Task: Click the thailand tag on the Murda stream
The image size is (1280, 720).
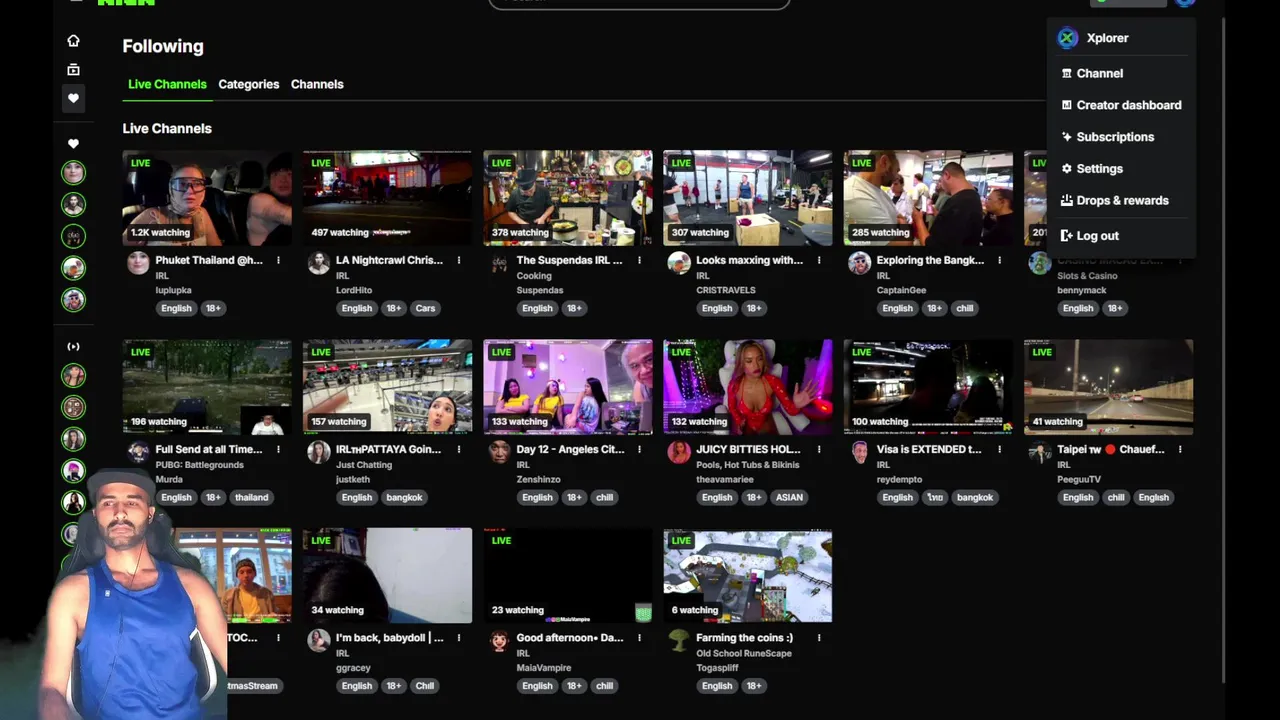Action: coord(251,497)
